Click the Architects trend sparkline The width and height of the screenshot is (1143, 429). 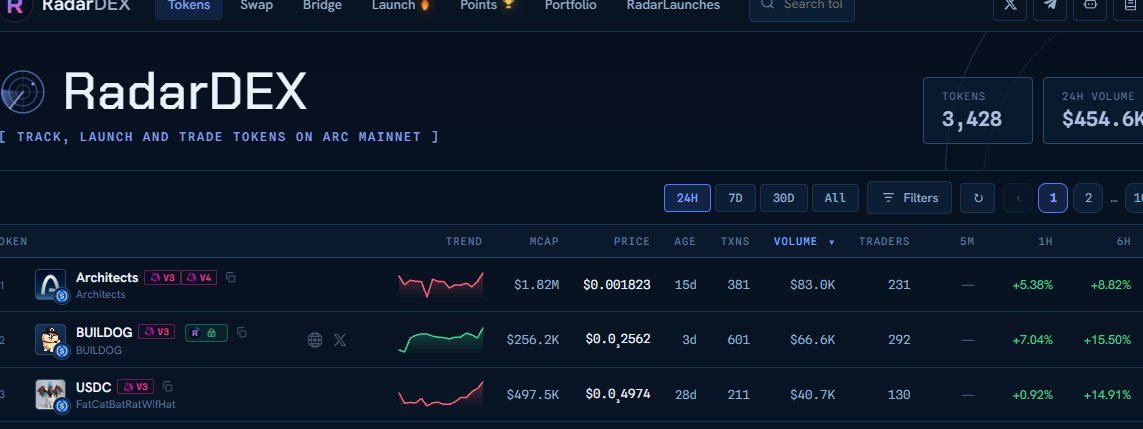coord(441,285)
